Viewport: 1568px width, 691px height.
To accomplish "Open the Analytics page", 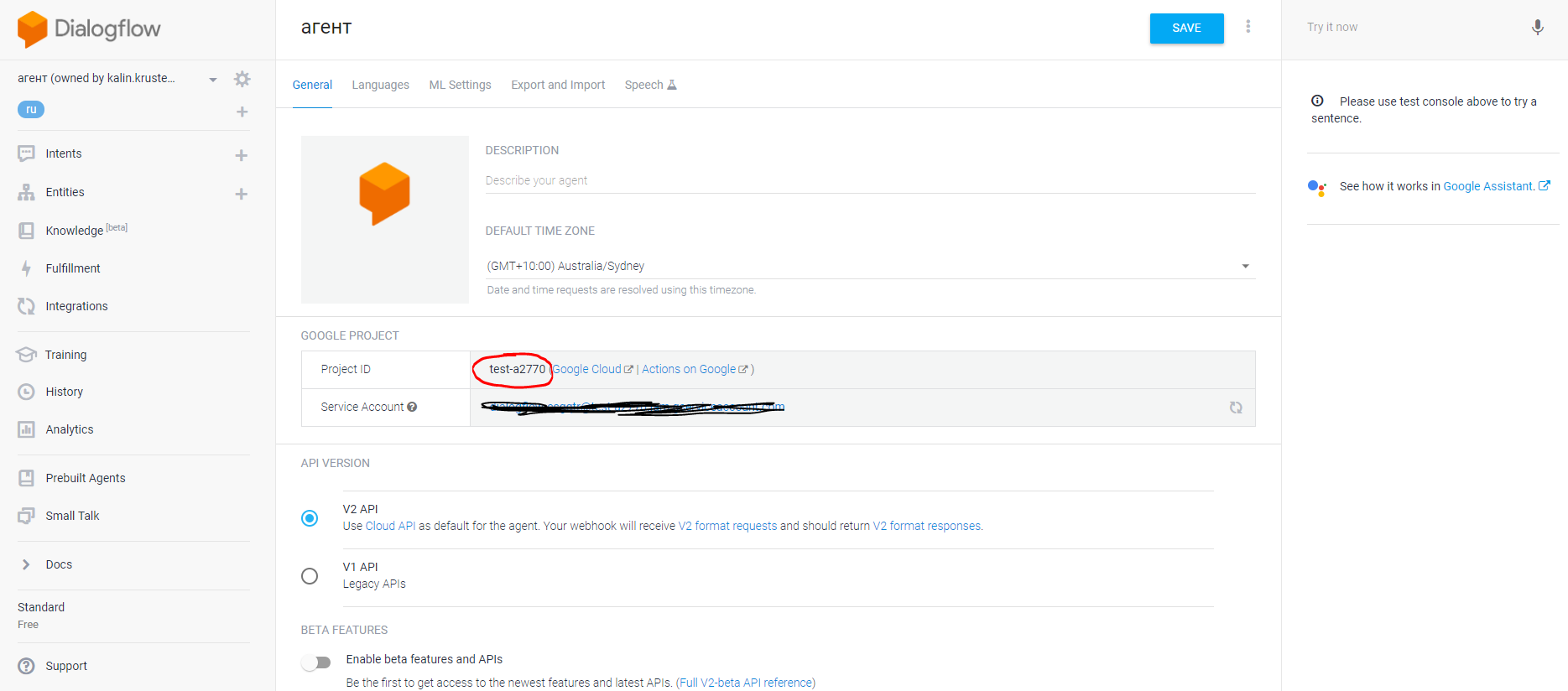I will pos(70,429).
